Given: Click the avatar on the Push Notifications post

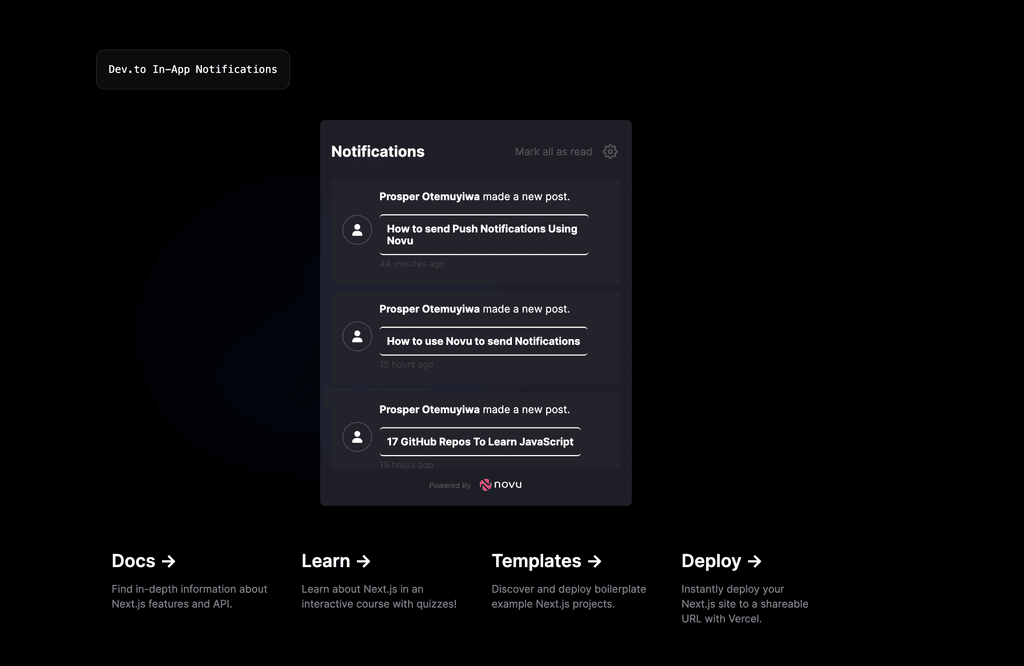Looking at the screenshot, I should tap(357, 230).
